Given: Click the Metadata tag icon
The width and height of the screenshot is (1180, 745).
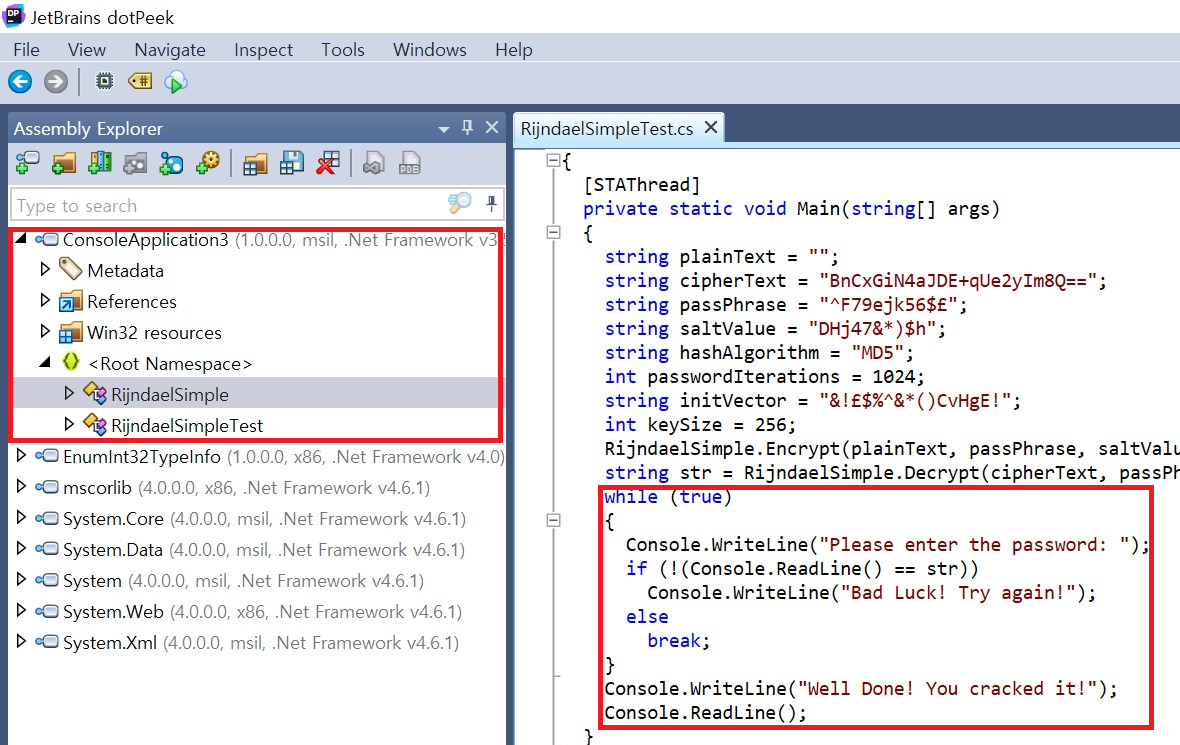Looking at the screenshot, I should click(x=71, y=269).
